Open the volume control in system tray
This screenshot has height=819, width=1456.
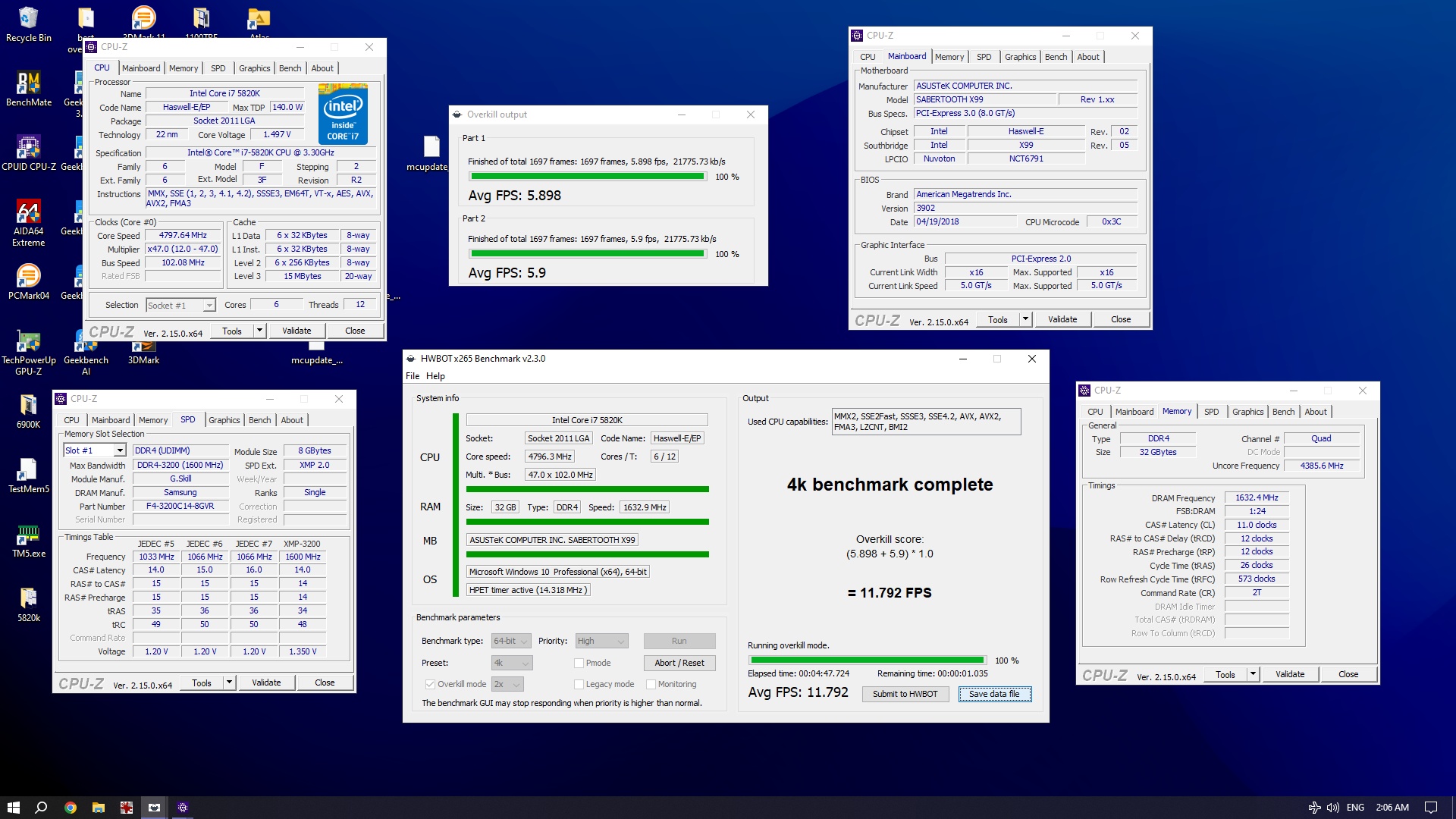click(1332, 807)
